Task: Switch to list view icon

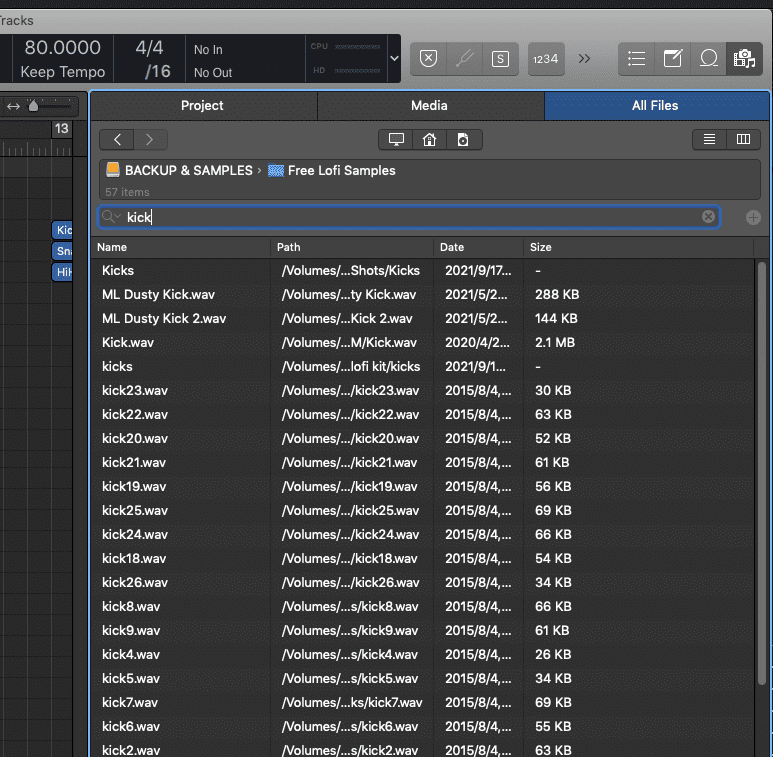Action: coord(709,139)
